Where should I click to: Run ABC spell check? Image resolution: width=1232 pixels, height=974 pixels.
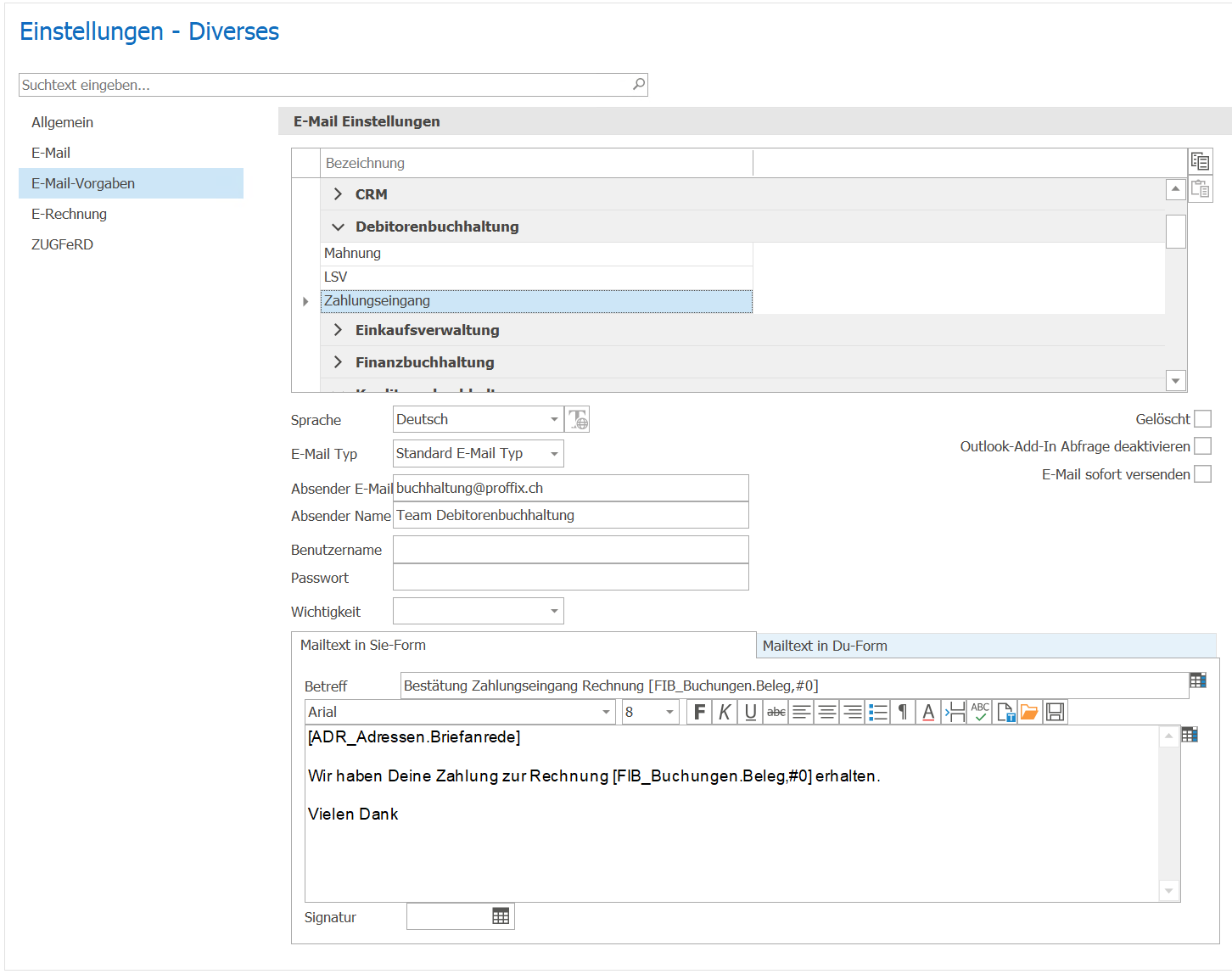980,712
